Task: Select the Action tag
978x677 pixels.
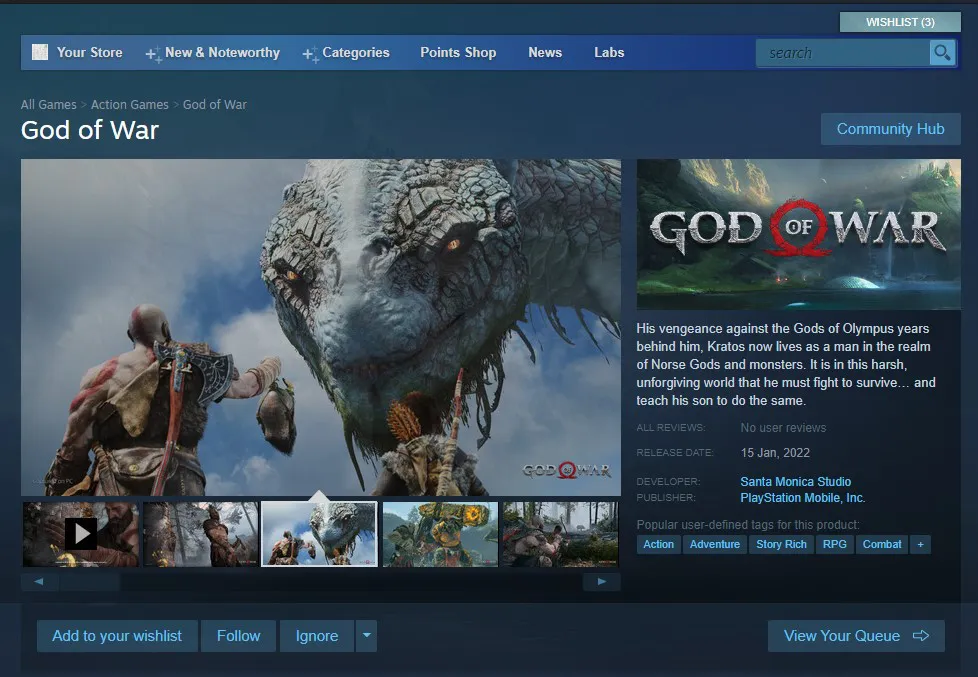Action: point(658,544)
